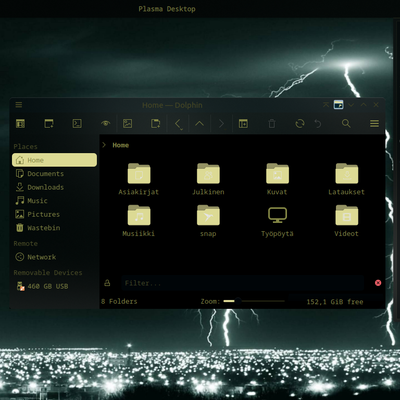The width and height of the screenshot is (400, 400).
Task: Close the filter bar with red X
Action: (378, 283)
